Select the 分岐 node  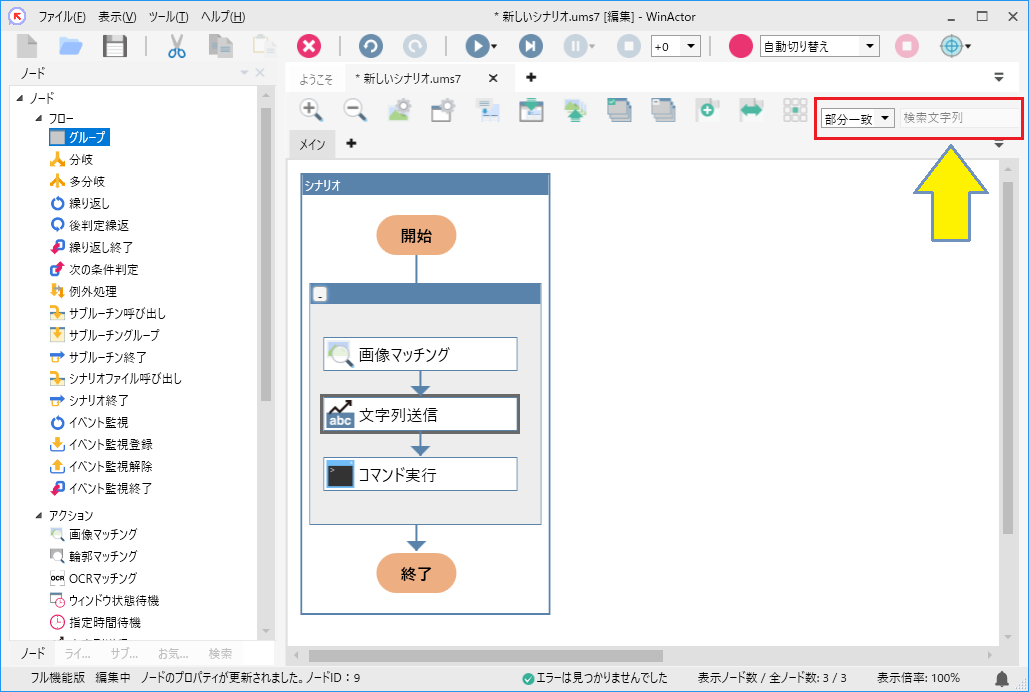[72, 160]
